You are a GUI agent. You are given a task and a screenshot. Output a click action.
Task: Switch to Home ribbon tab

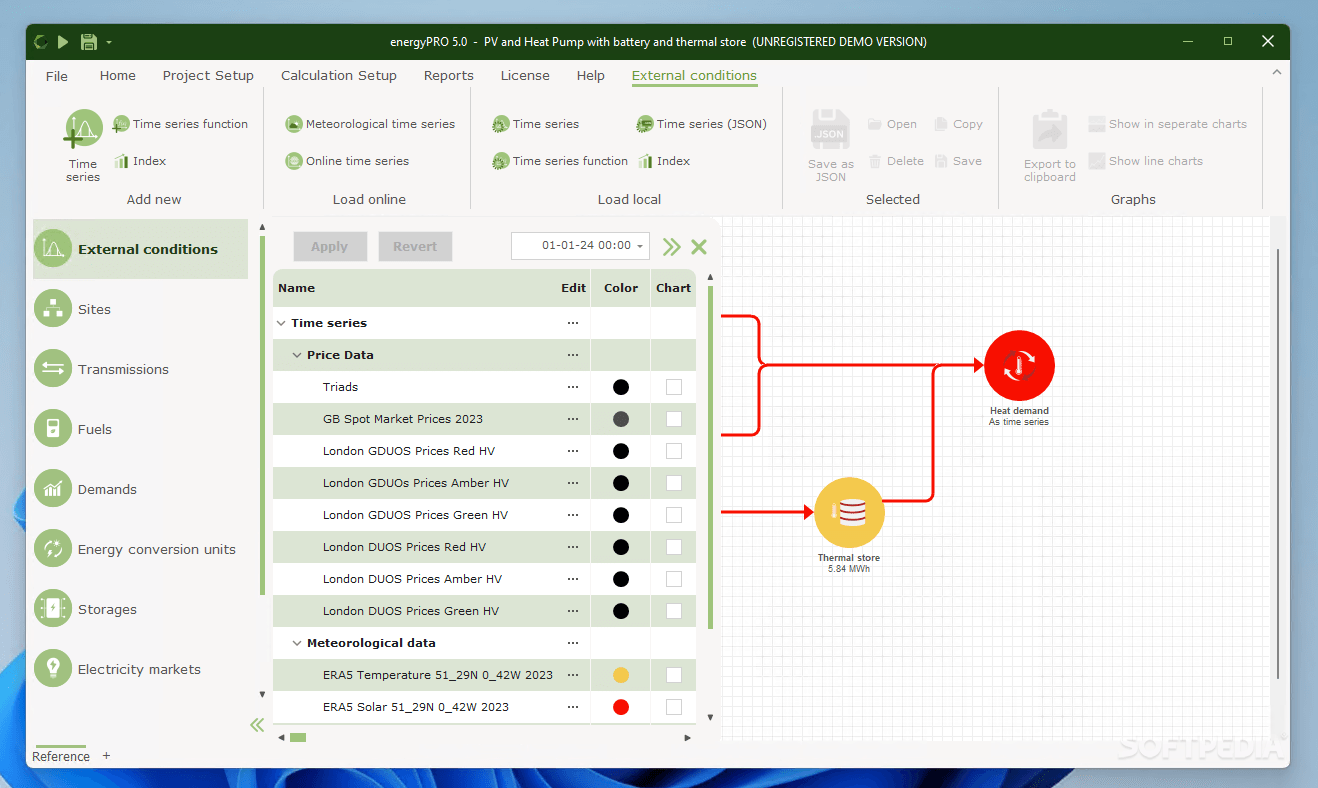point(118,76)
